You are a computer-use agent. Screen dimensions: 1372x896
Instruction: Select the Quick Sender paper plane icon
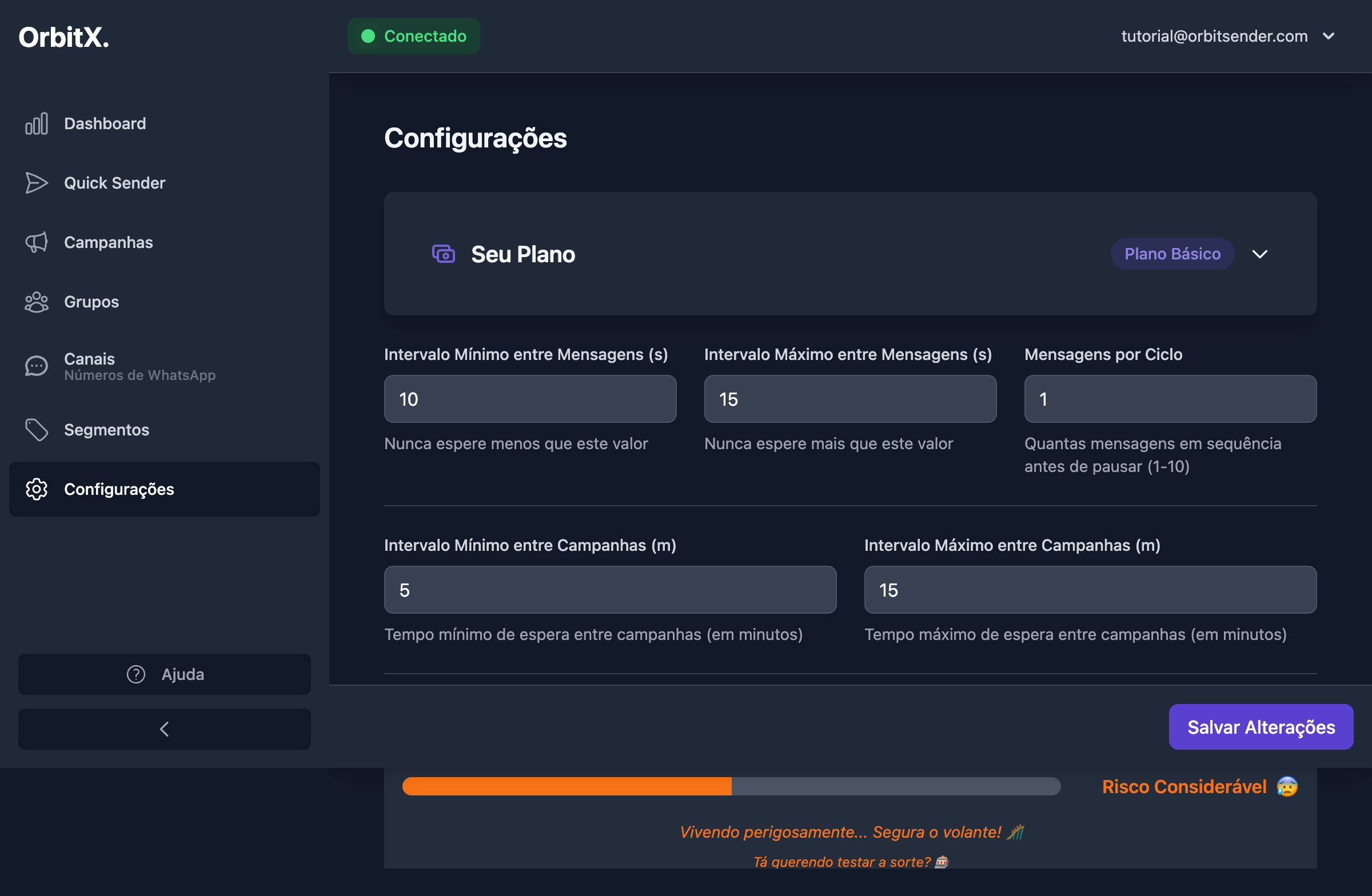pyautogui.click(x=37, y=183)
